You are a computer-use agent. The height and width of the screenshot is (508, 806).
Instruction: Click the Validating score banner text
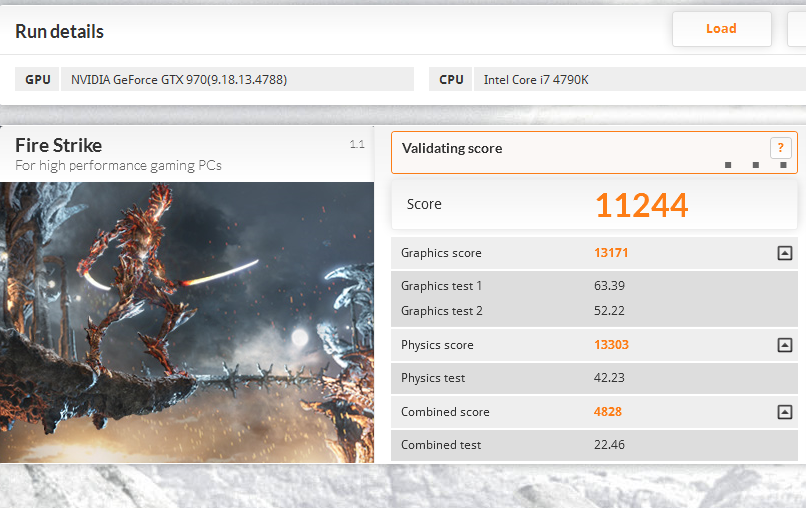click(x=452, y=149)
